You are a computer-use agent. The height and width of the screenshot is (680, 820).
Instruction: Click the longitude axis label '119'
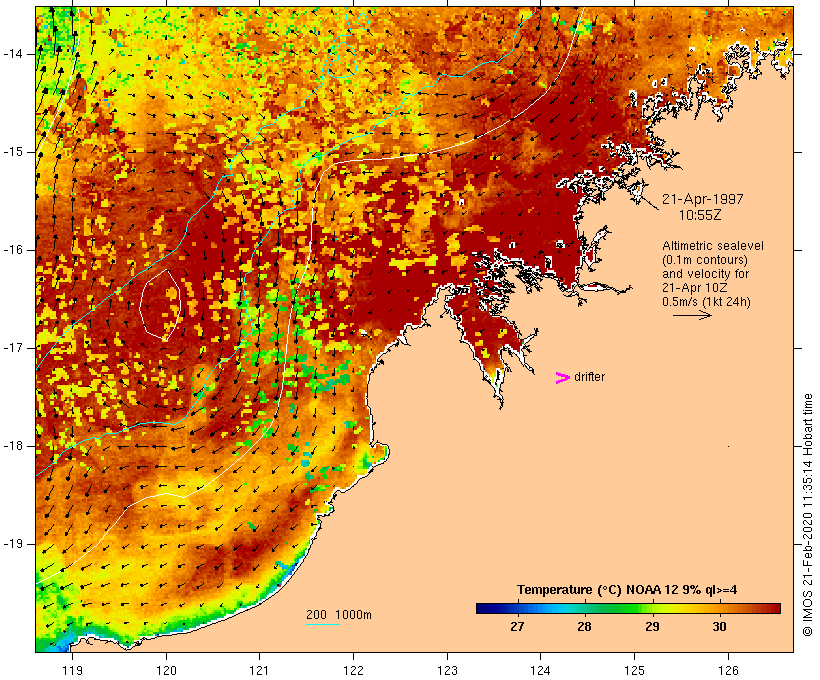tap(72, 670)
